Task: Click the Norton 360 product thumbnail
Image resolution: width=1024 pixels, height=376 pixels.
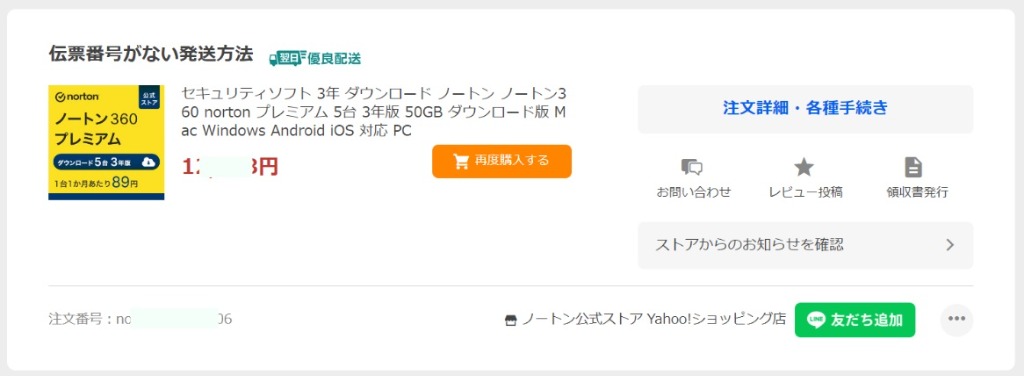Action: (106, 142)
